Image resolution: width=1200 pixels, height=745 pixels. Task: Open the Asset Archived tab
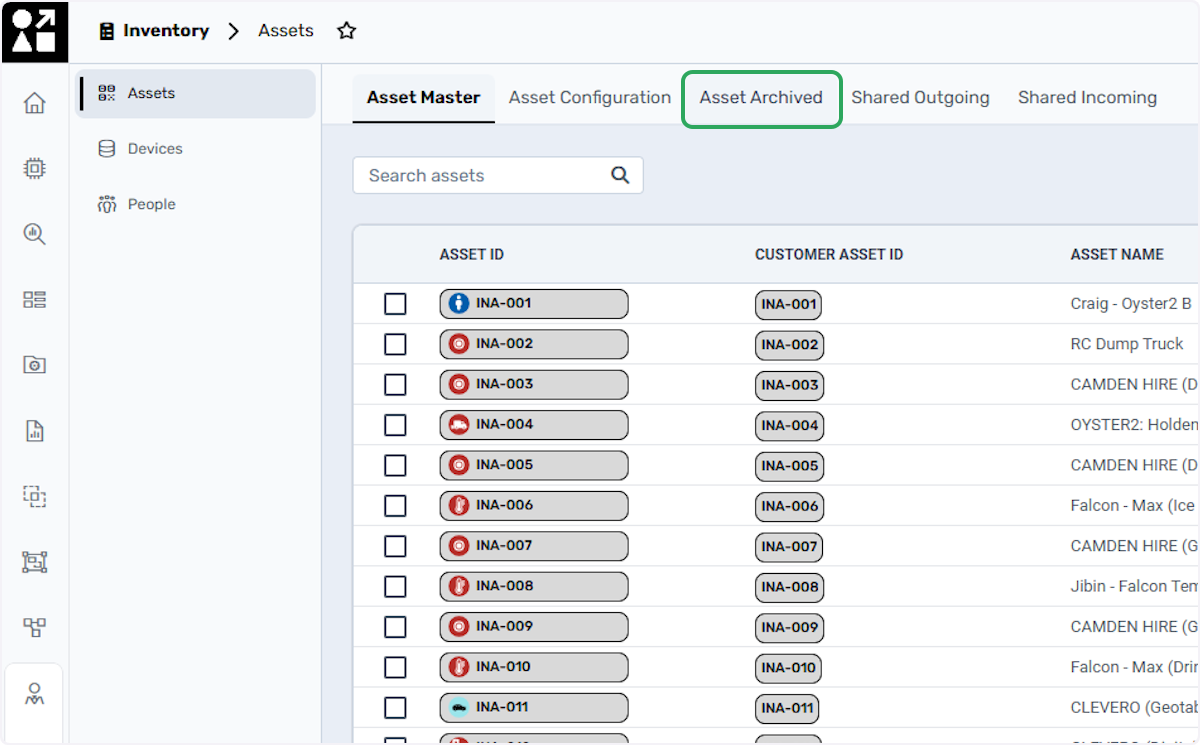coord(761,98)
